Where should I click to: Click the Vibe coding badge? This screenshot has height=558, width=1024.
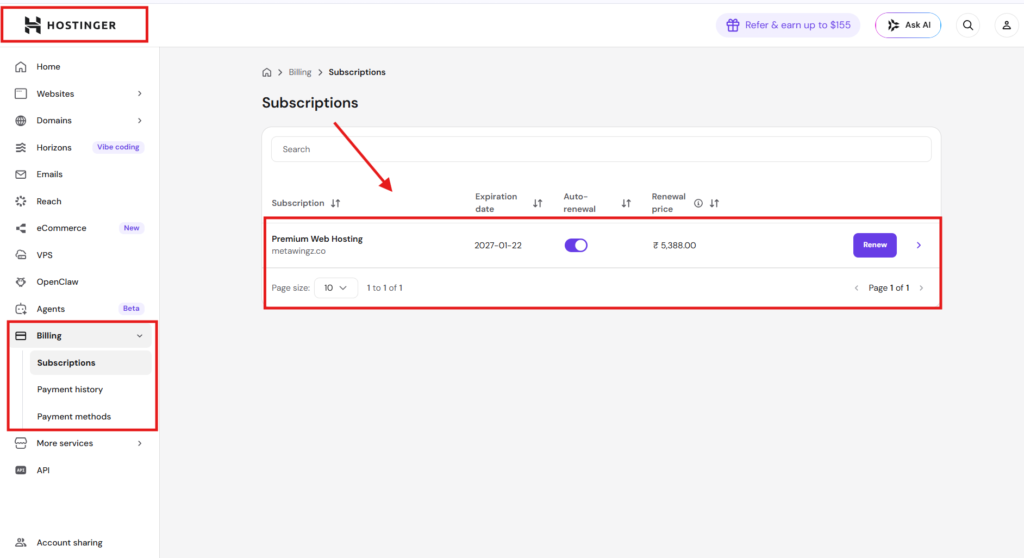click(x=118, y=147)
